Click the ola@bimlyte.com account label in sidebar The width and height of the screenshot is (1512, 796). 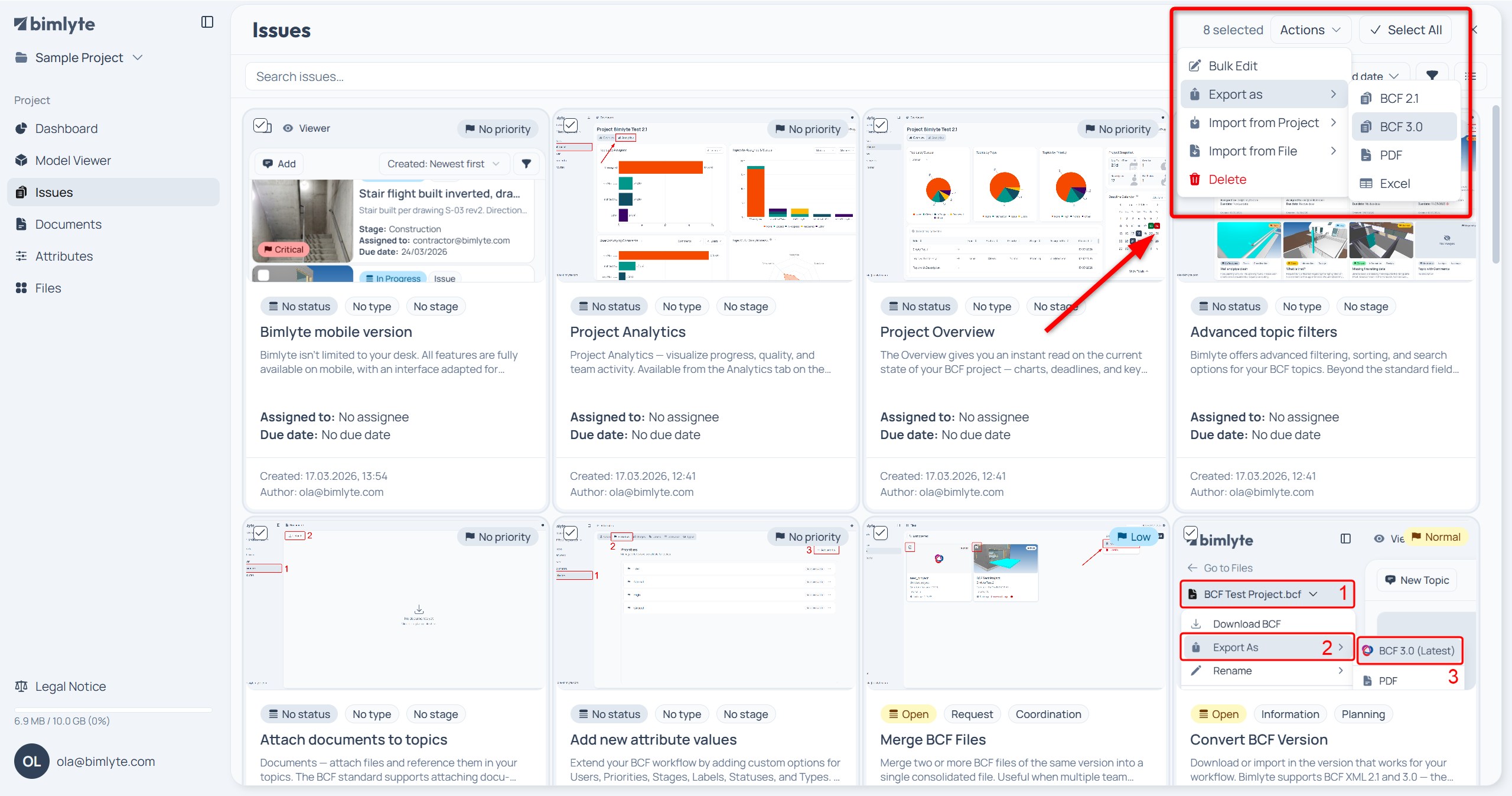pyautogui.click(x=106, y=762)
